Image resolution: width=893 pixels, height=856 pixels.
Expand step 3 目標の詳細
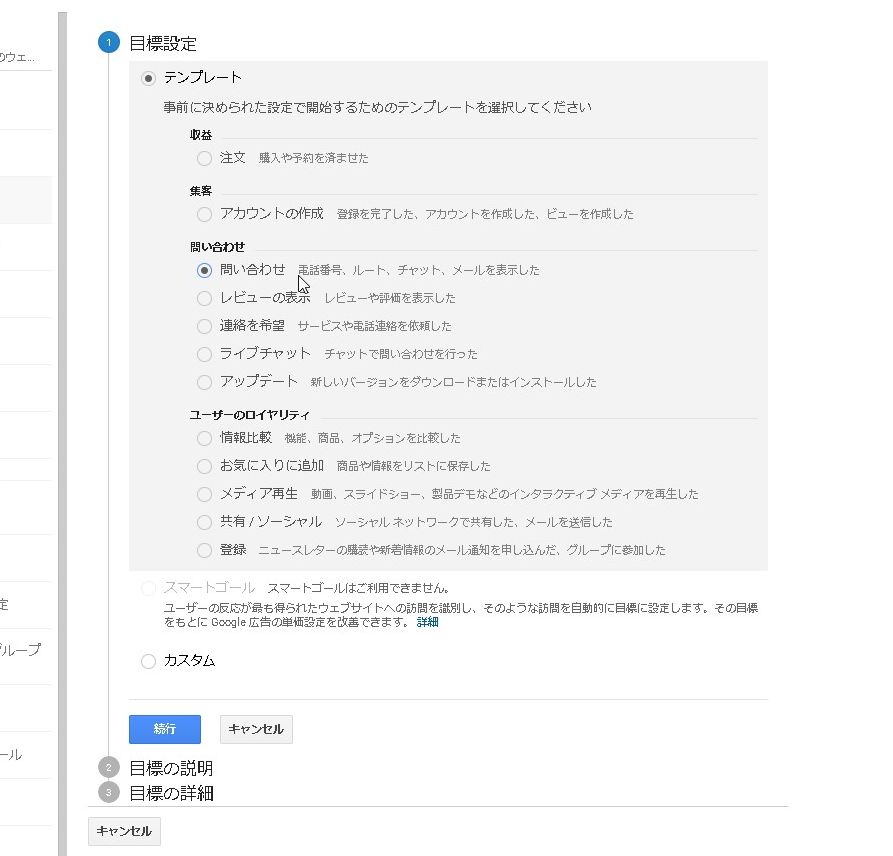click(171, 793)
